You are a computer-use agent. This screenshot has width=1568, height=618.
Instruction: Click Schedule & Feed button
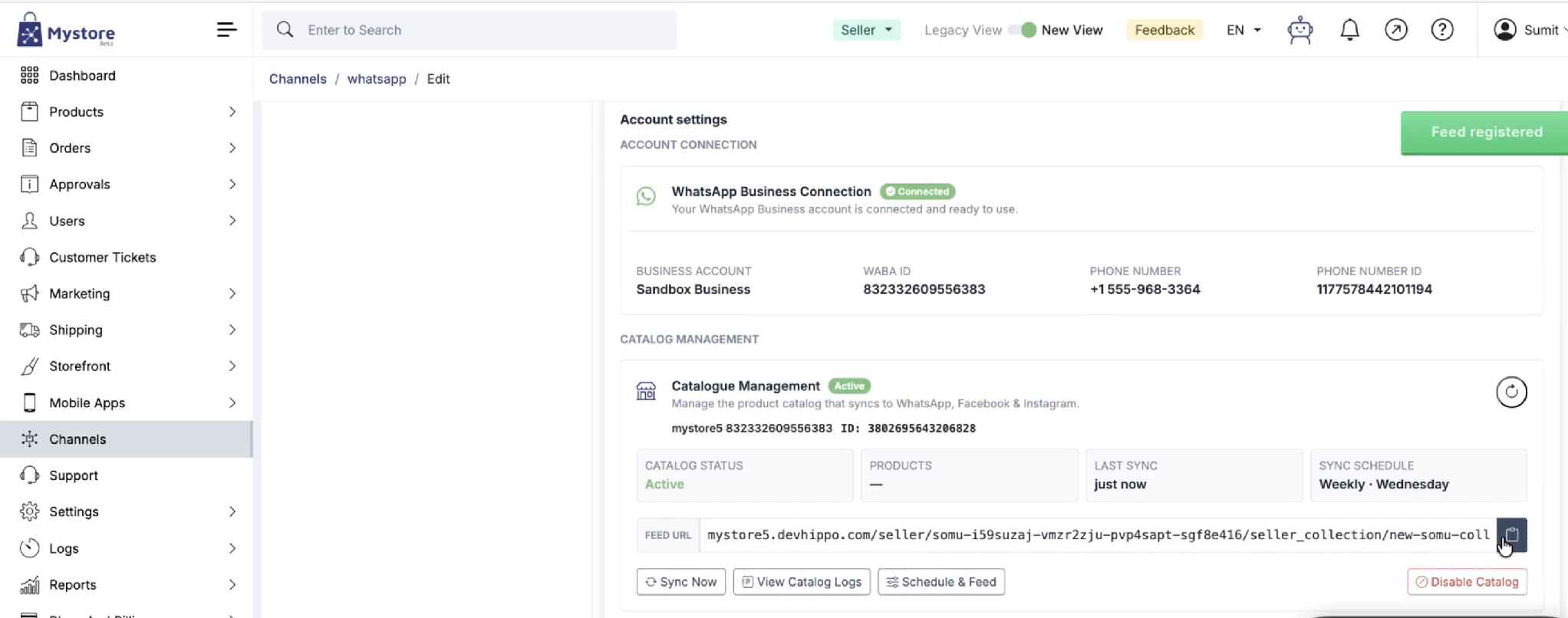(x=941, y=582)
